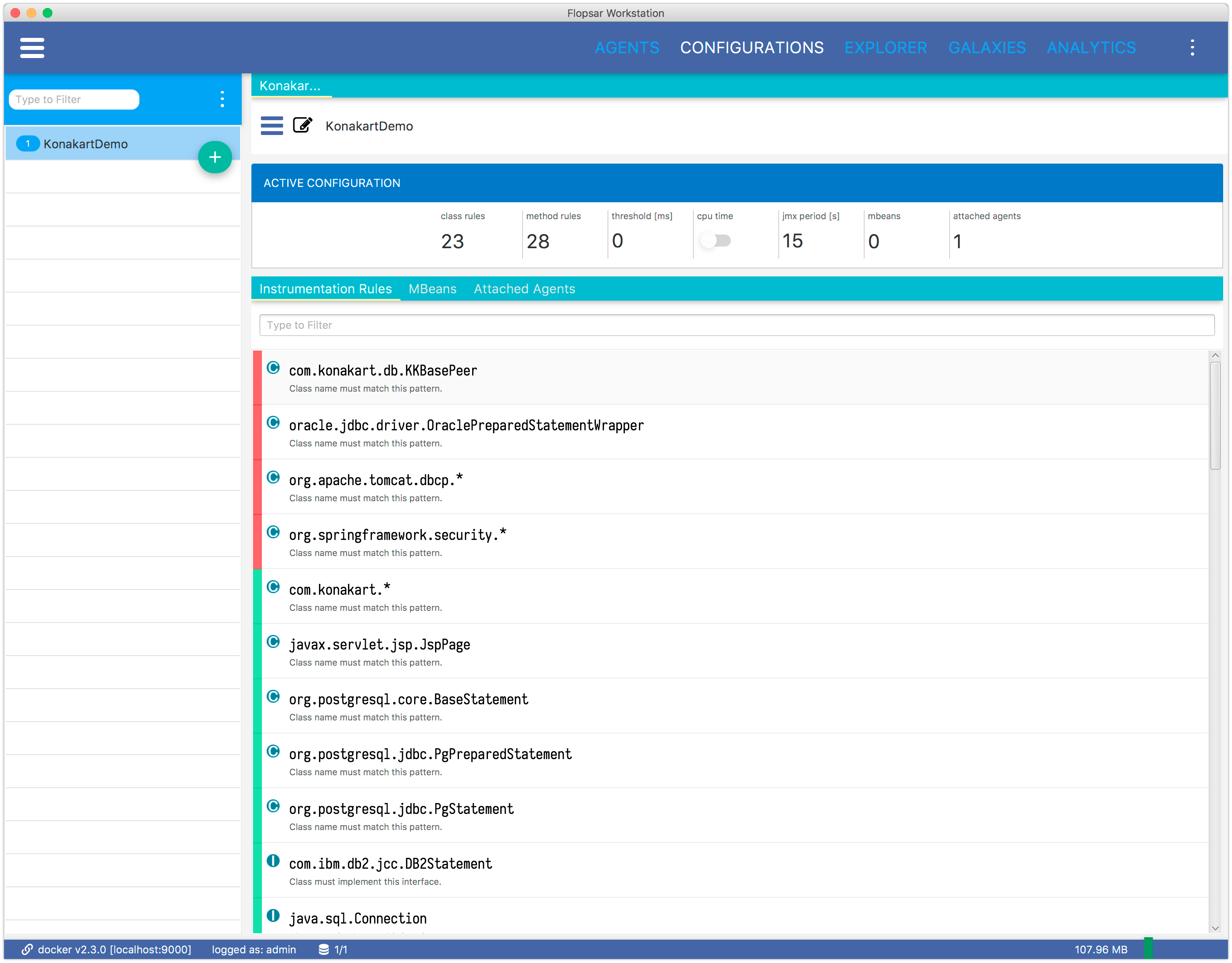Click the top-right three-dot overflow menu
1232x963 pixels.
[x=1193, y=47]
